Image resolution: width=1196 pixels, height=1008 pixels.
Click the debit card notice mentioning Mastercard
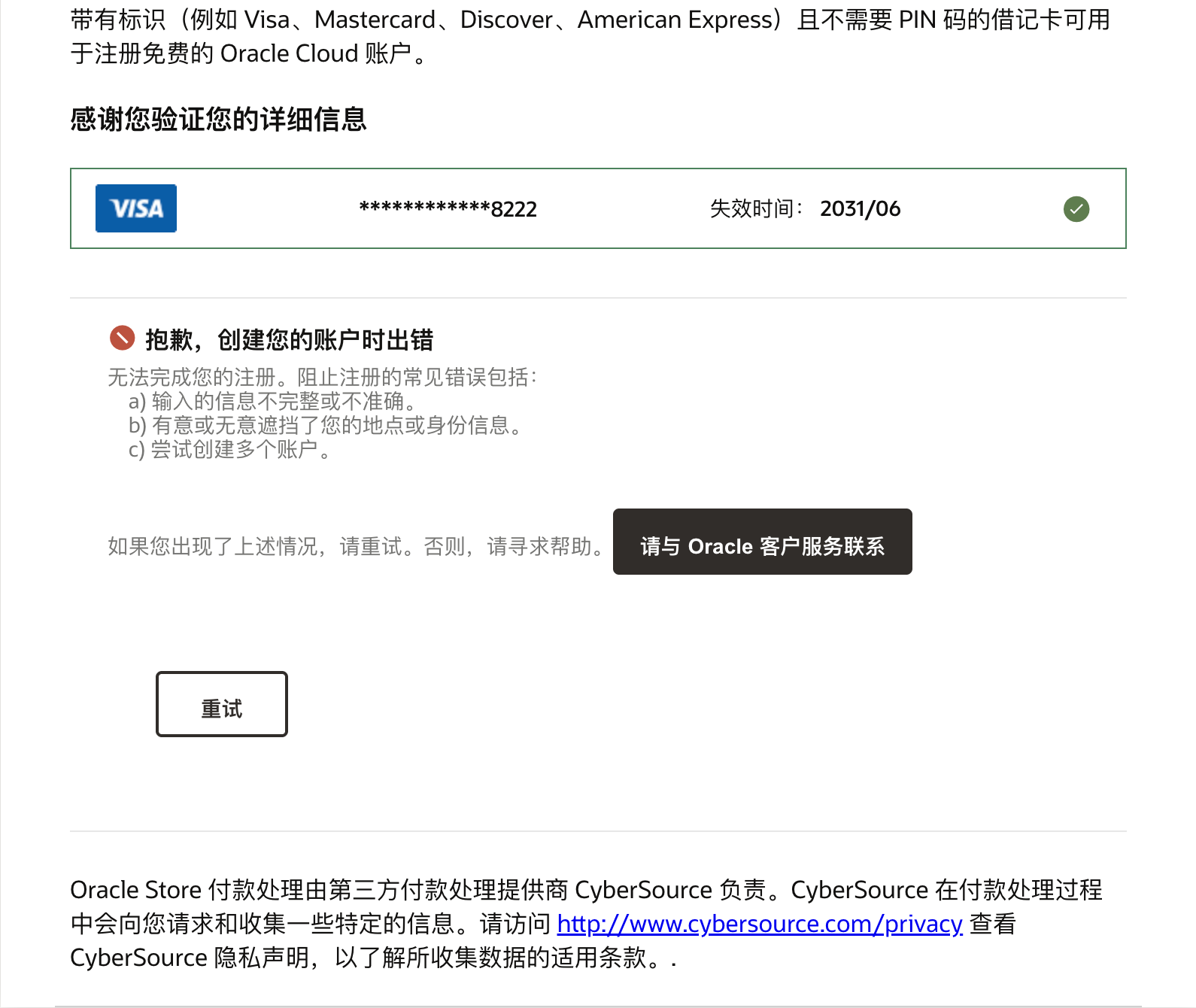pos(590,36)
